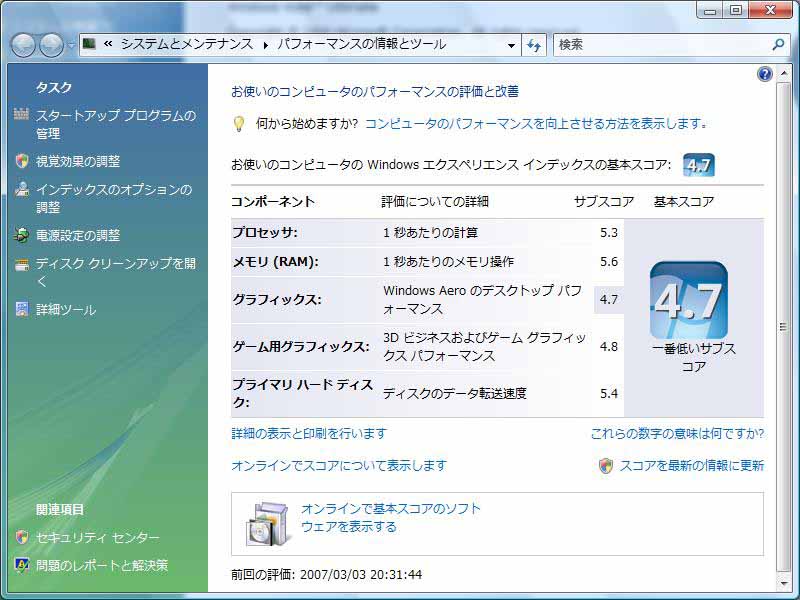
Task: Click the power icon beside 電源設定の調整
Action: tap(21, 235)
